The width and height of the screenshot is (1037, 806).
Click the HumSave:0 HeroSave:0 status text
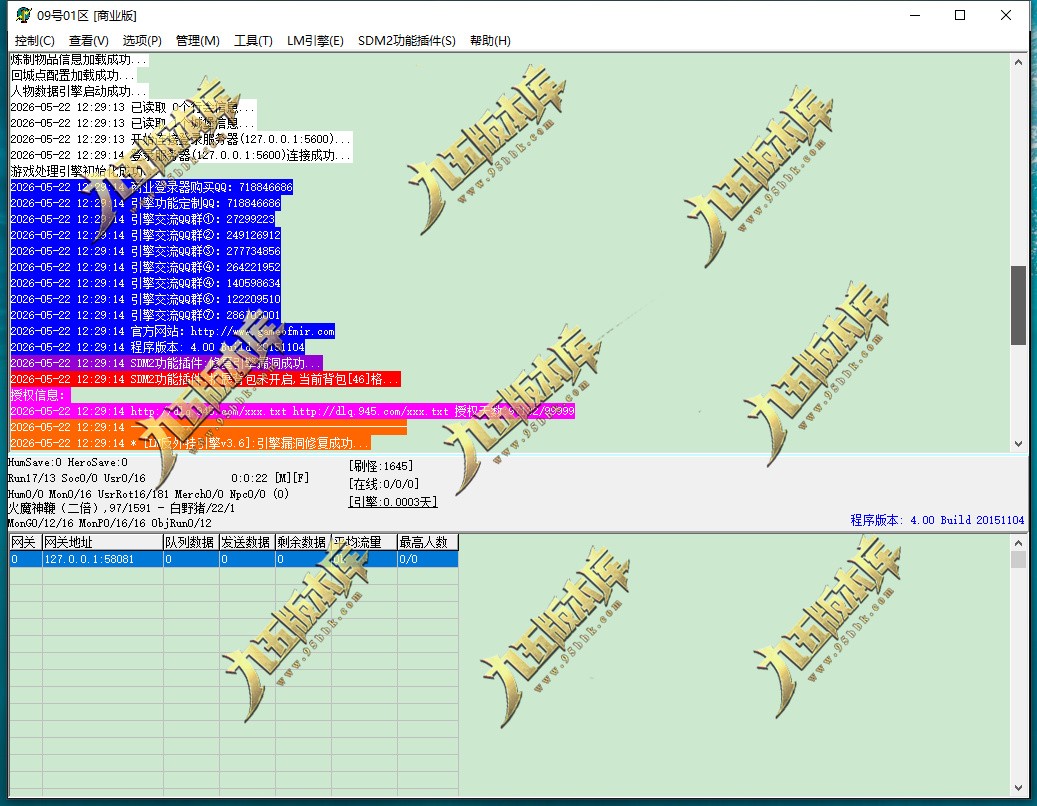click(67, 462)
